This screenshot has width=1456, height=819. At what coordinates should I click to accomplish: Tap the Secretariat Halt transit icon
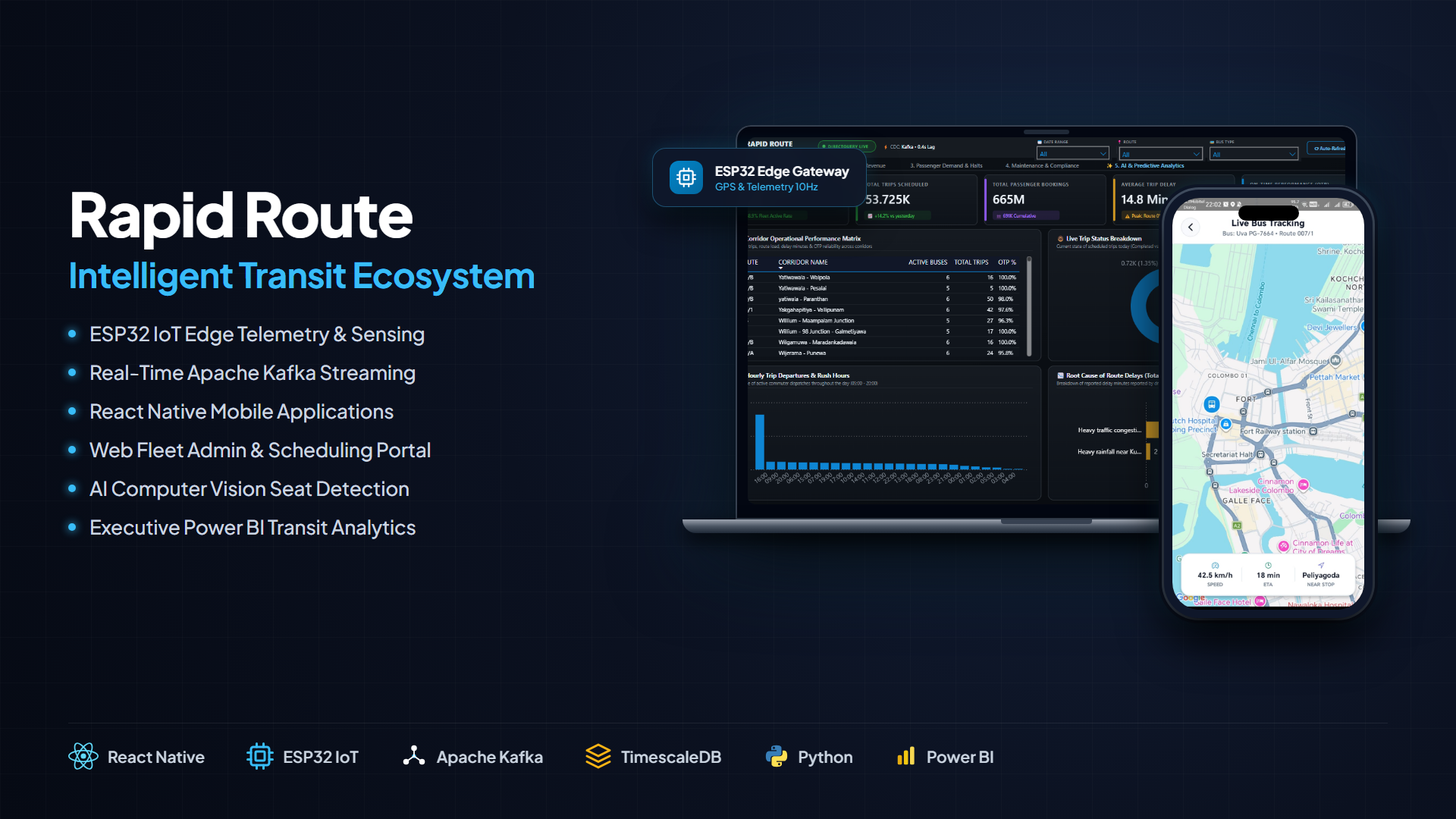click(x=1260, y=454)
